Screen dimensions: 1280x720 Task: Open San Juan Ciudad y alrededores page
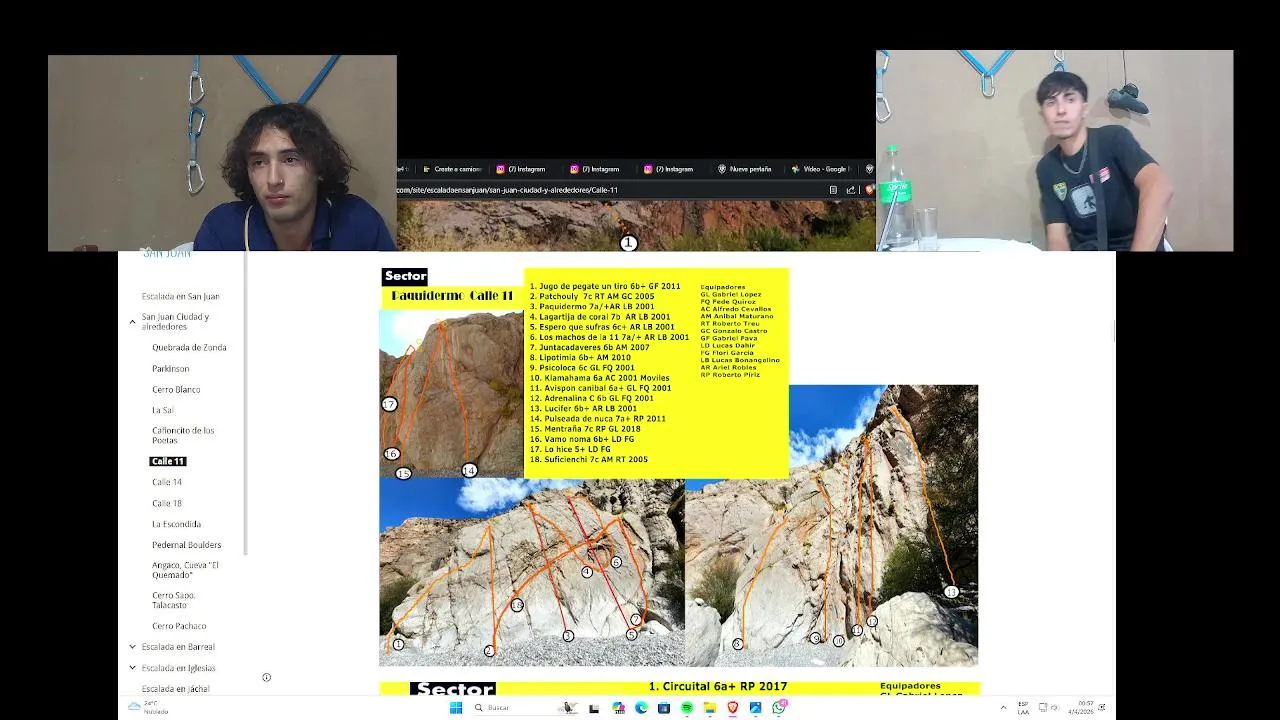click(x=176, y=322)
